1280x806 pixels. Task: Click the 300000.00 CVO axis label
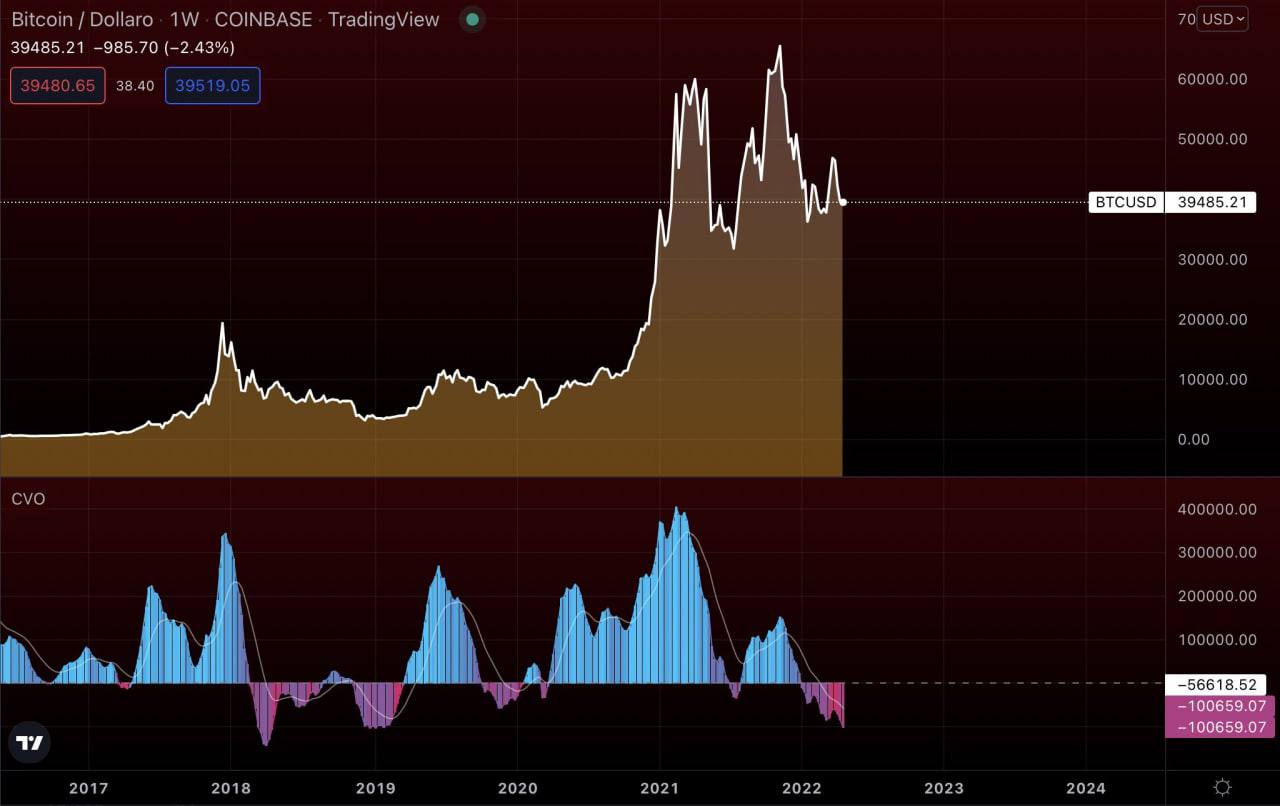coord(1216,552)
